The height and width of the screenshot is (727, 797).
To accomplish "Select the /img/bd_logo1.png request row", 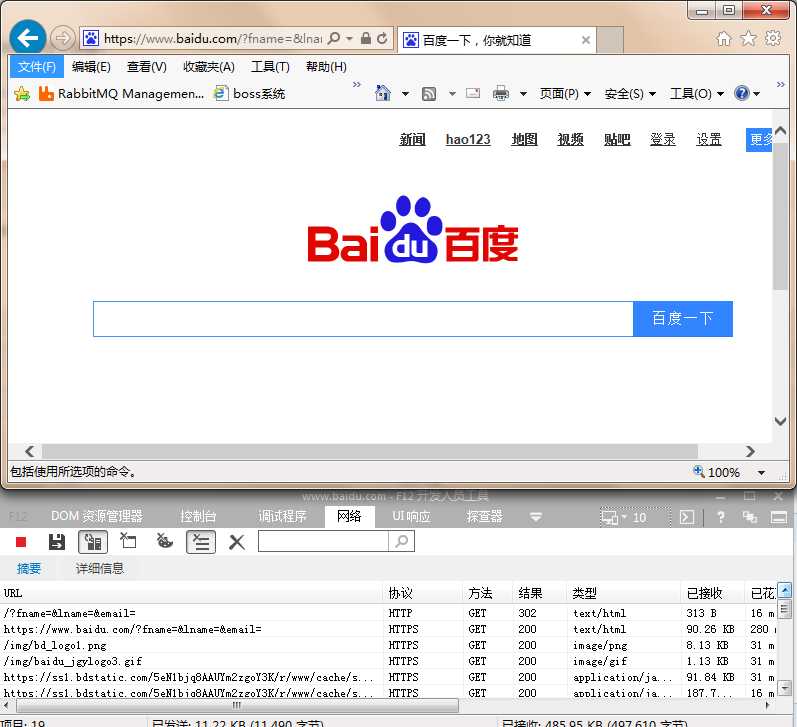I will [388, 646].
